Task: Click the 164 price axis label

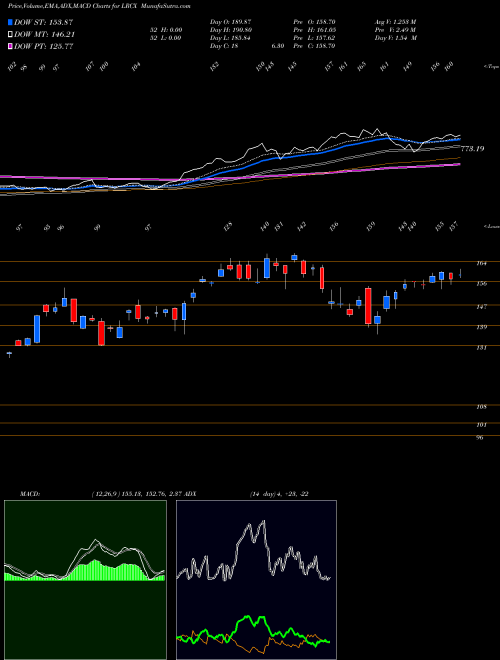Action: (x=482, y=263)
